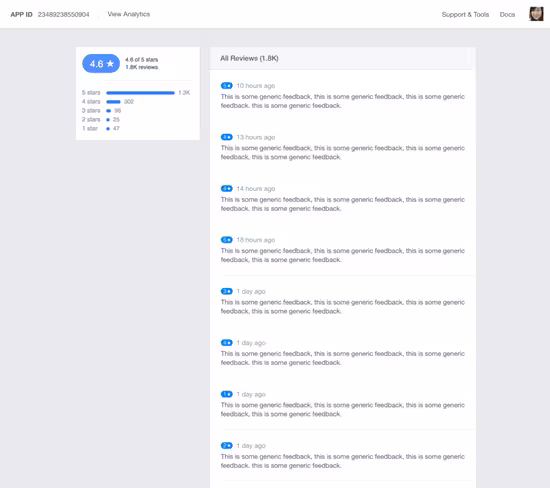The image size is (550, 488).
Task: Filter reviews by the 2 stars row
Action: [101, 119]
